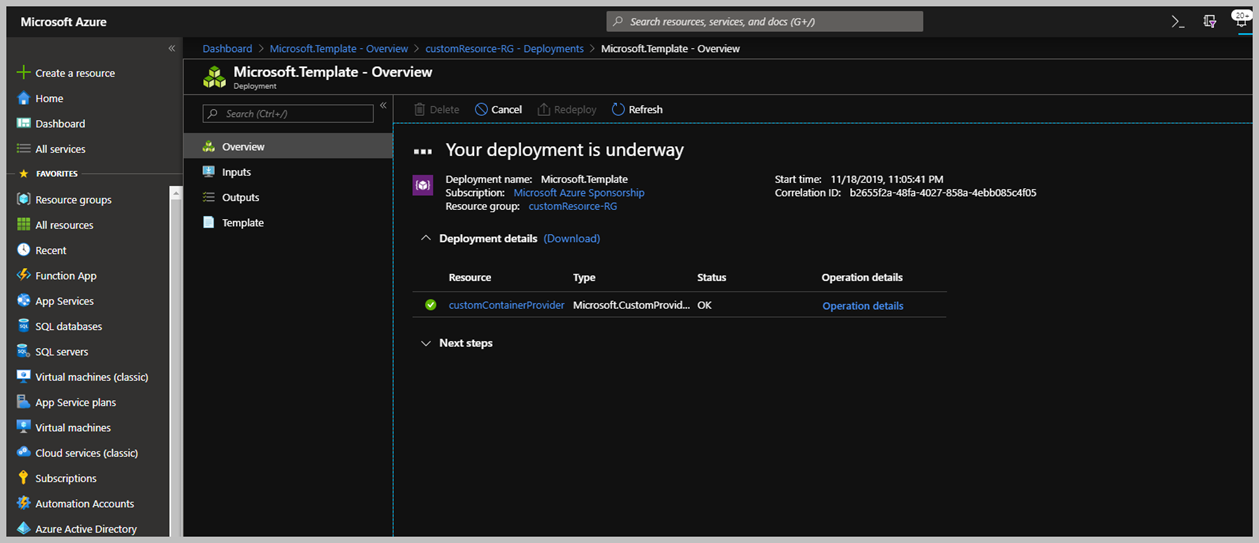Click the Delete toolbar button
This screenshot has height=543, width=1259.
(x=436, y=109)
